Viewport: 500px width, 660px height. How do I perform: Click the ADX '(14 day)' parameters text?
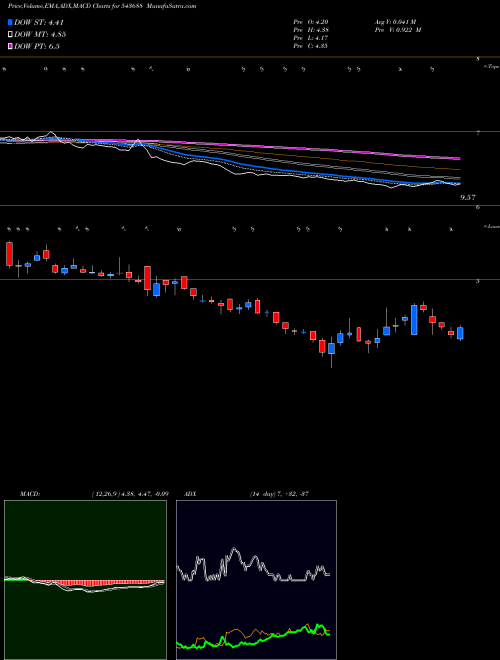(x=262, y=494)
